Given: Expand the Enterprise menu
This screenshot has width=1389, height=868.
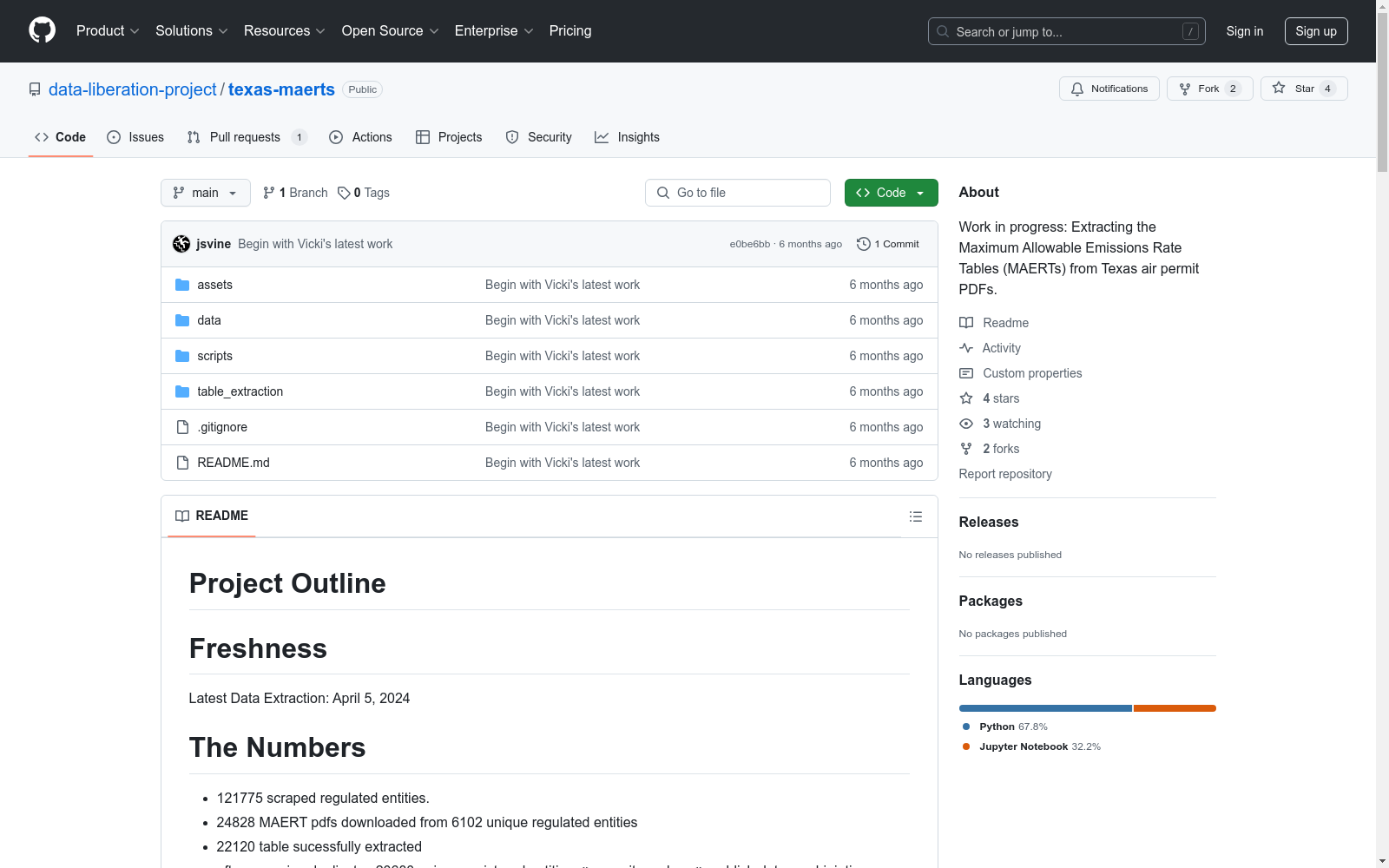Looking at the screenshot, I should click(494, 30).
